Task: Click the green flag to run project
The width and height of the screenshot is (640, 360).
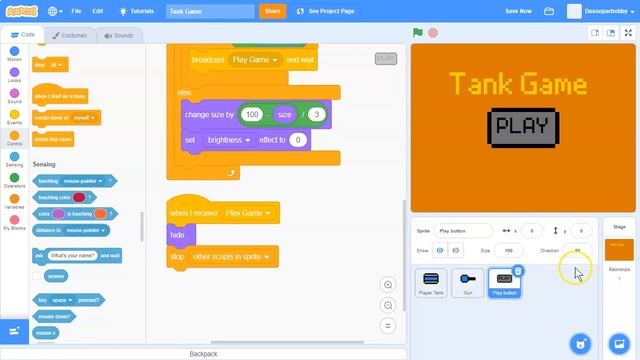Action: (418, 33)
